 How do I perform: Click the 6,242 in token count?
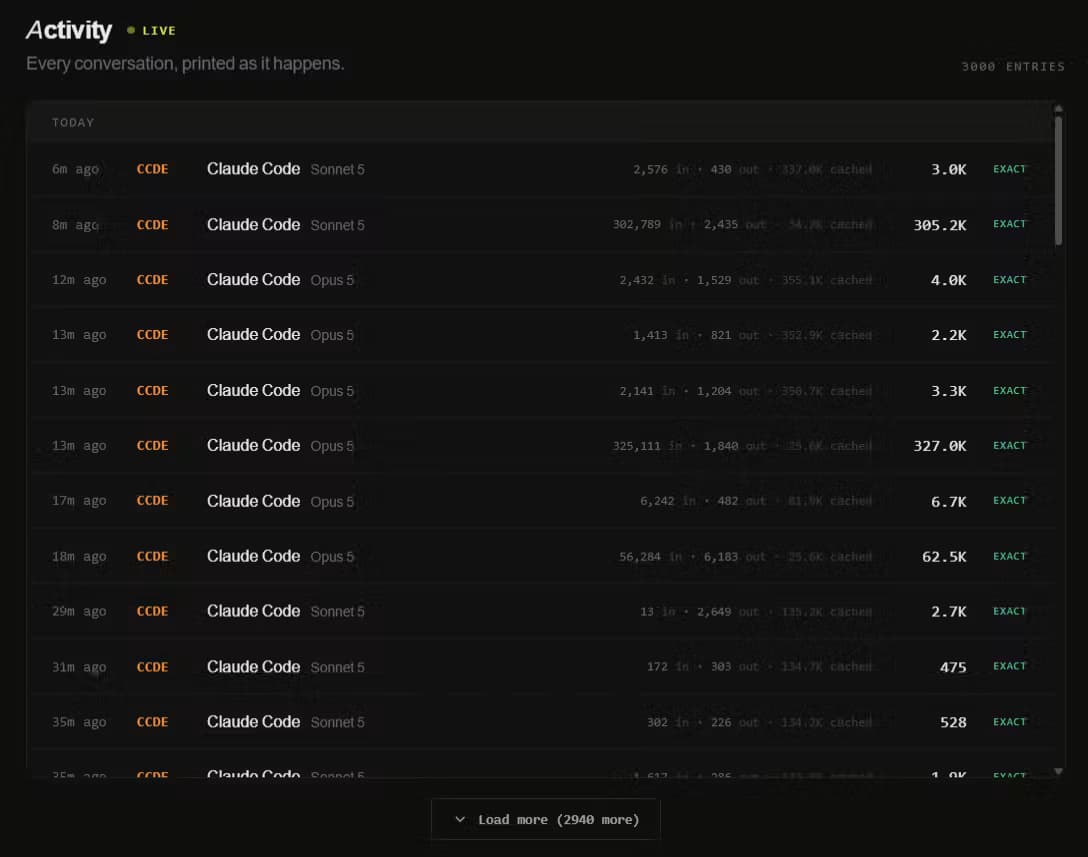[668, 501]
